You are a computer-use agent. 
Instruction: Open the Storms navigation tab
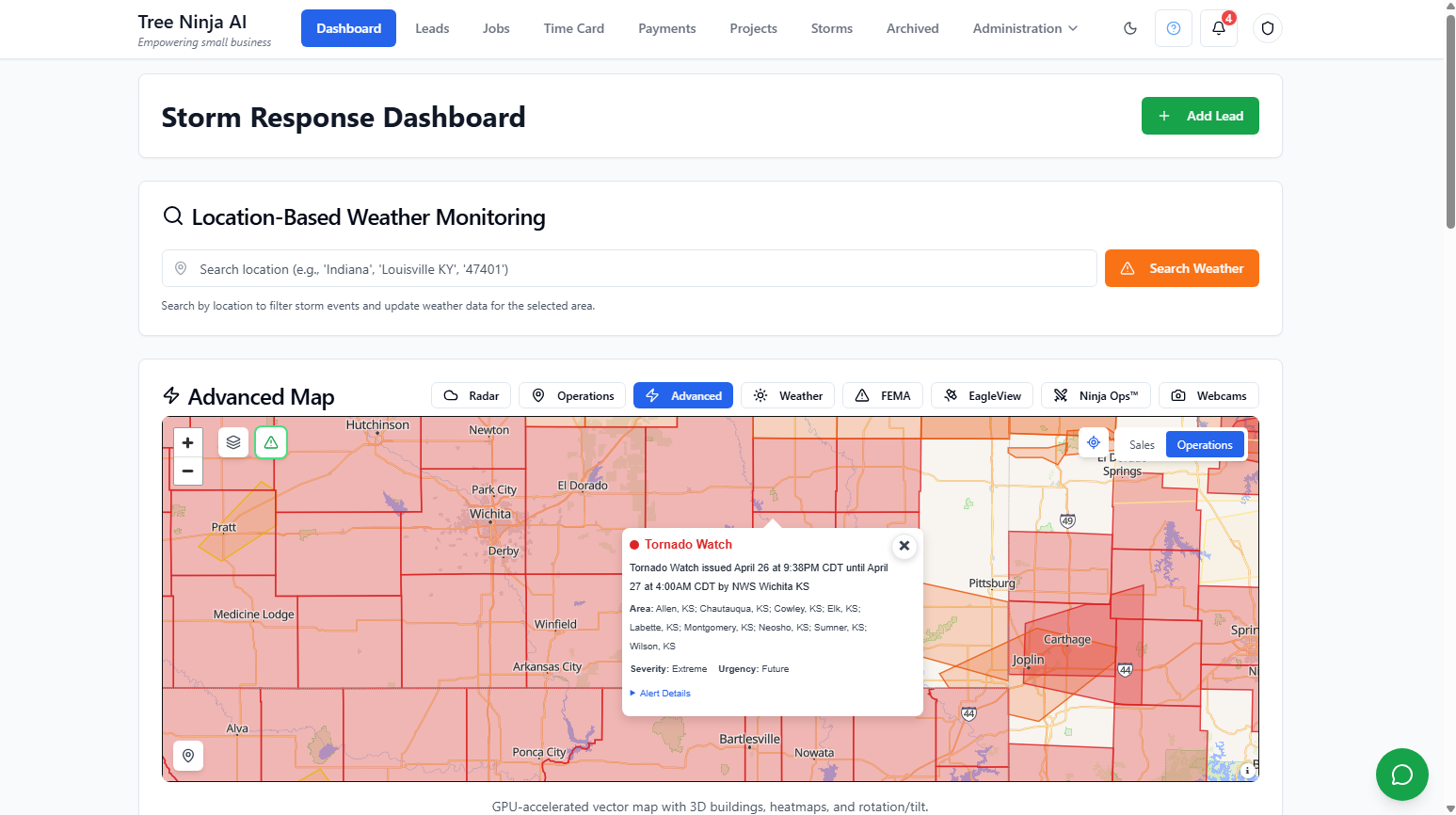(831, 28)
